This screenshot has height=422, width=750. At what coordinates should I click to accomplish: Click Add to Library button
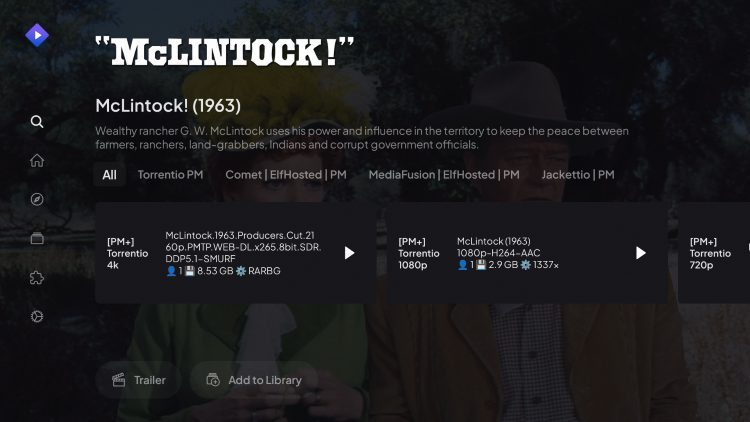tap(254, 380)
